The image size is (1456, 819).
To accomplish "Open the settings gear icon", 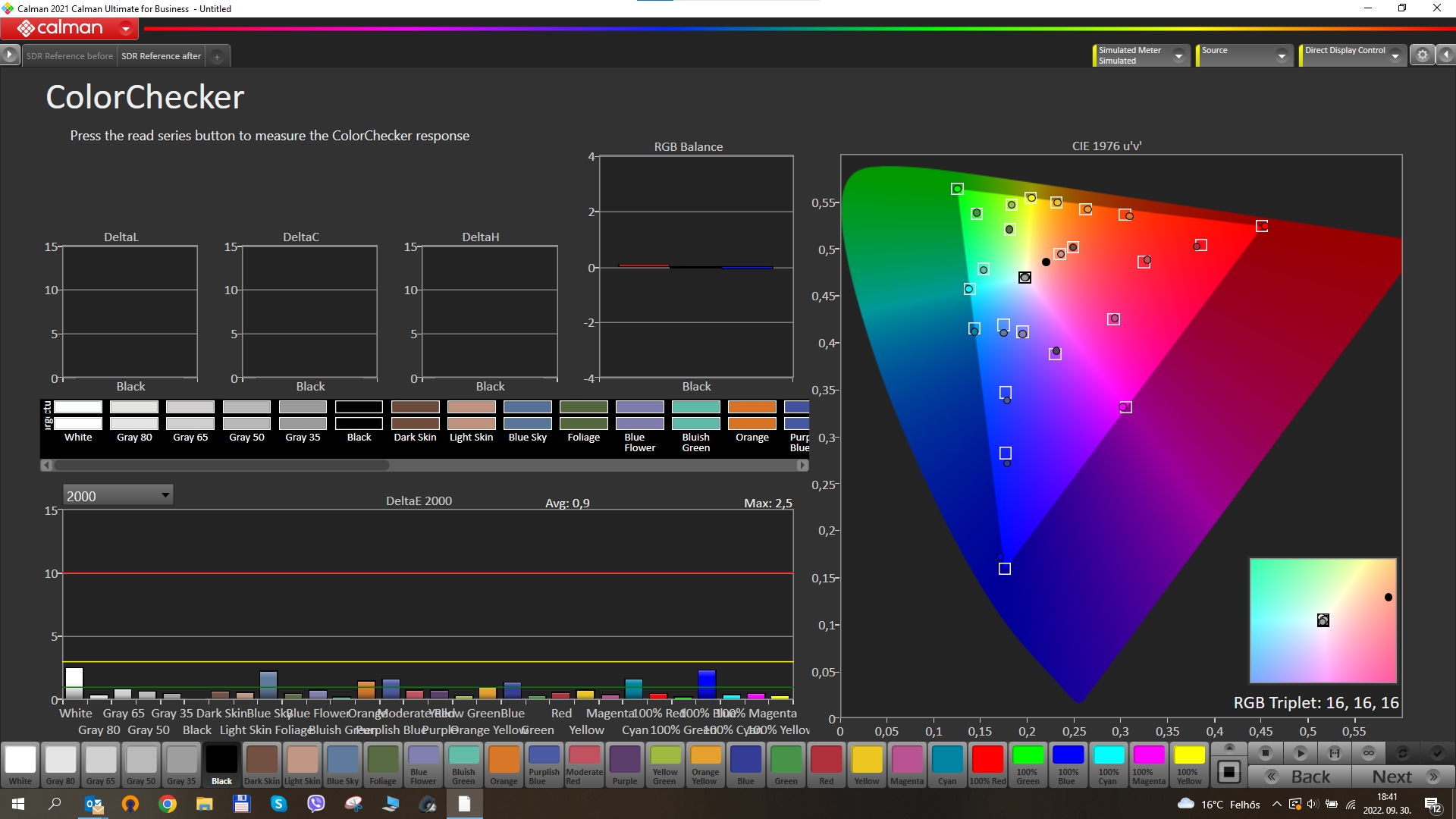I will click(1423, 55).
